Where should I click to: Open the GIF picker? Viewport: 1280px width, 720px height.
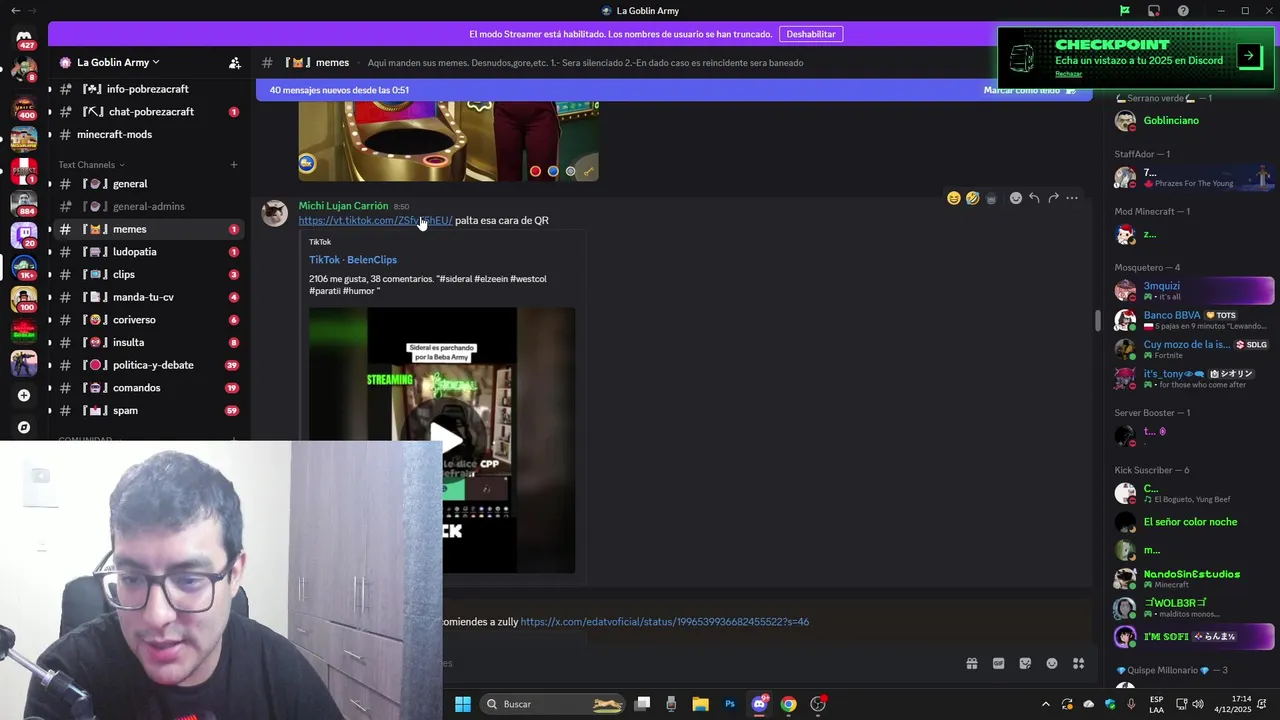(998, 663)
